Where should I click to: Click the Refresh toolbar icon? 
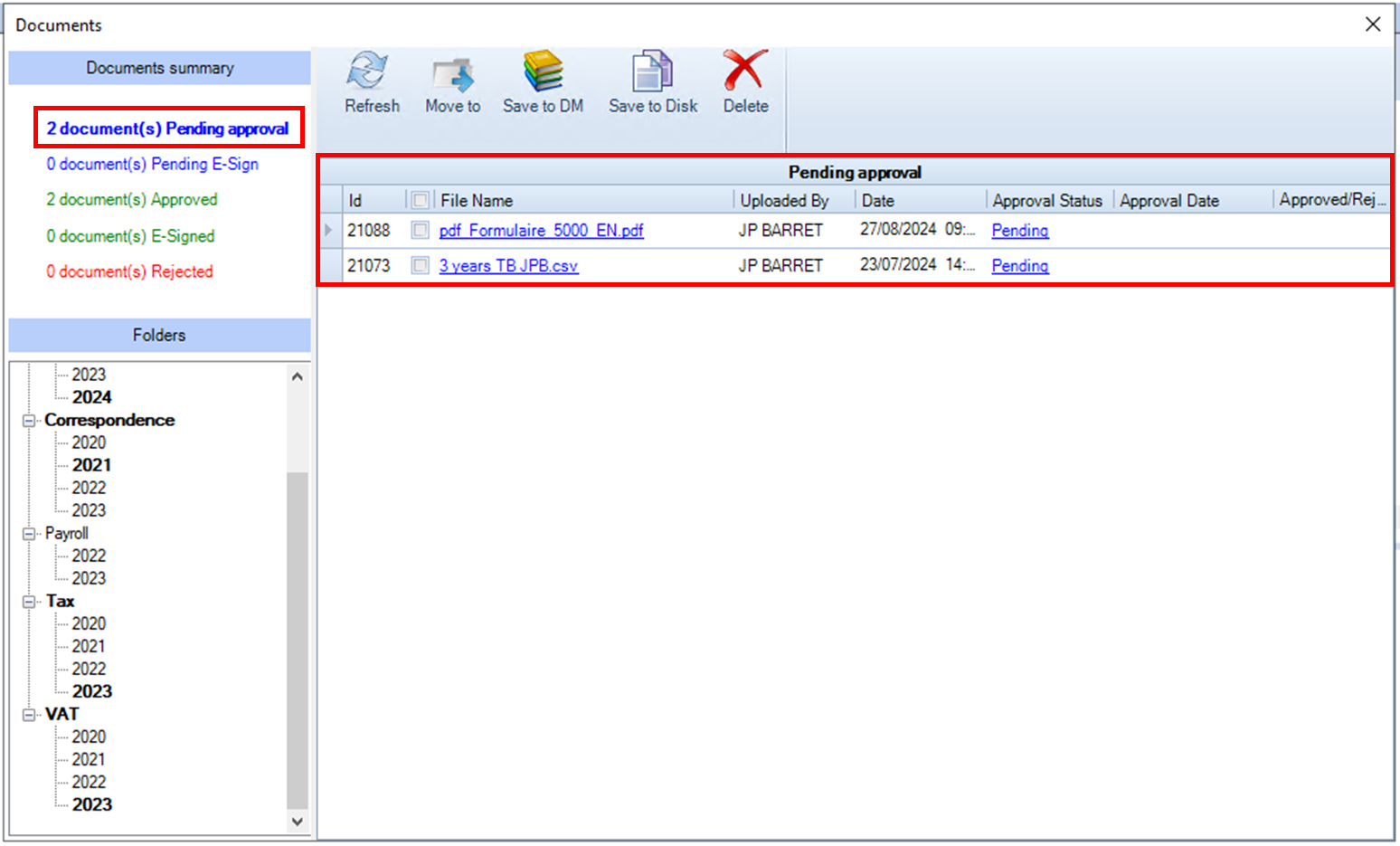click(368, 71)
